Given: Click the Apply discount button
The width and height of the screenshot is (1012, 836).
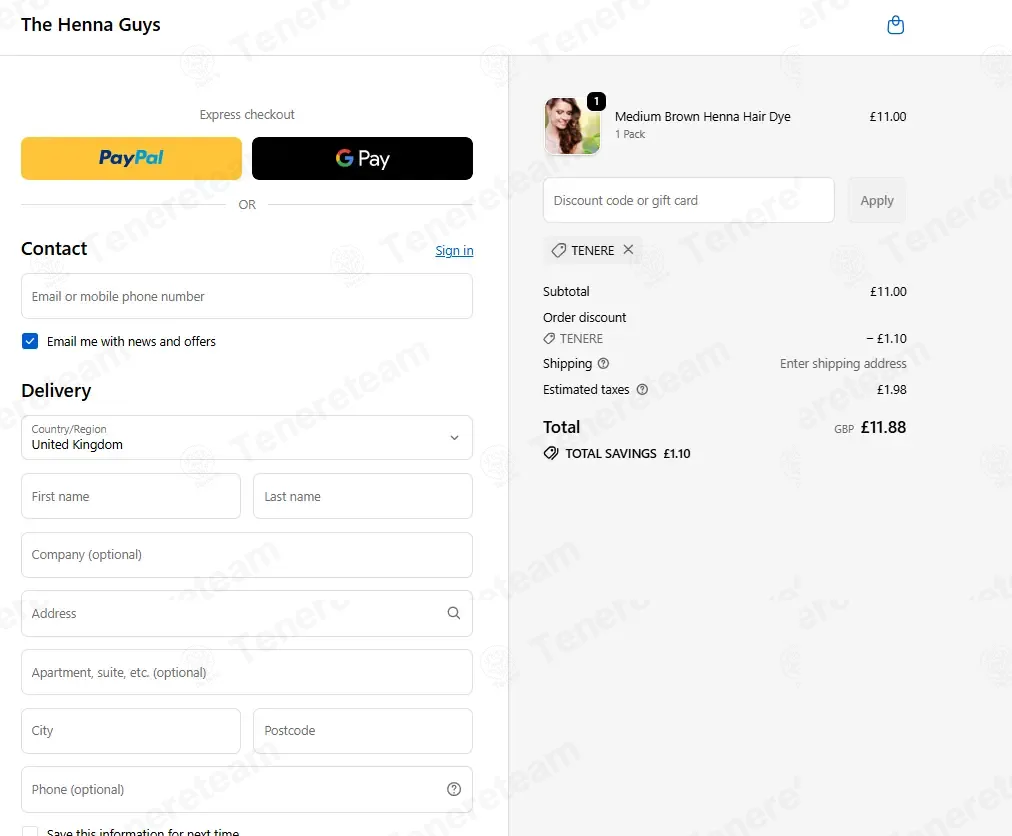Looking at the screenshot, I should tap(876, 200).
